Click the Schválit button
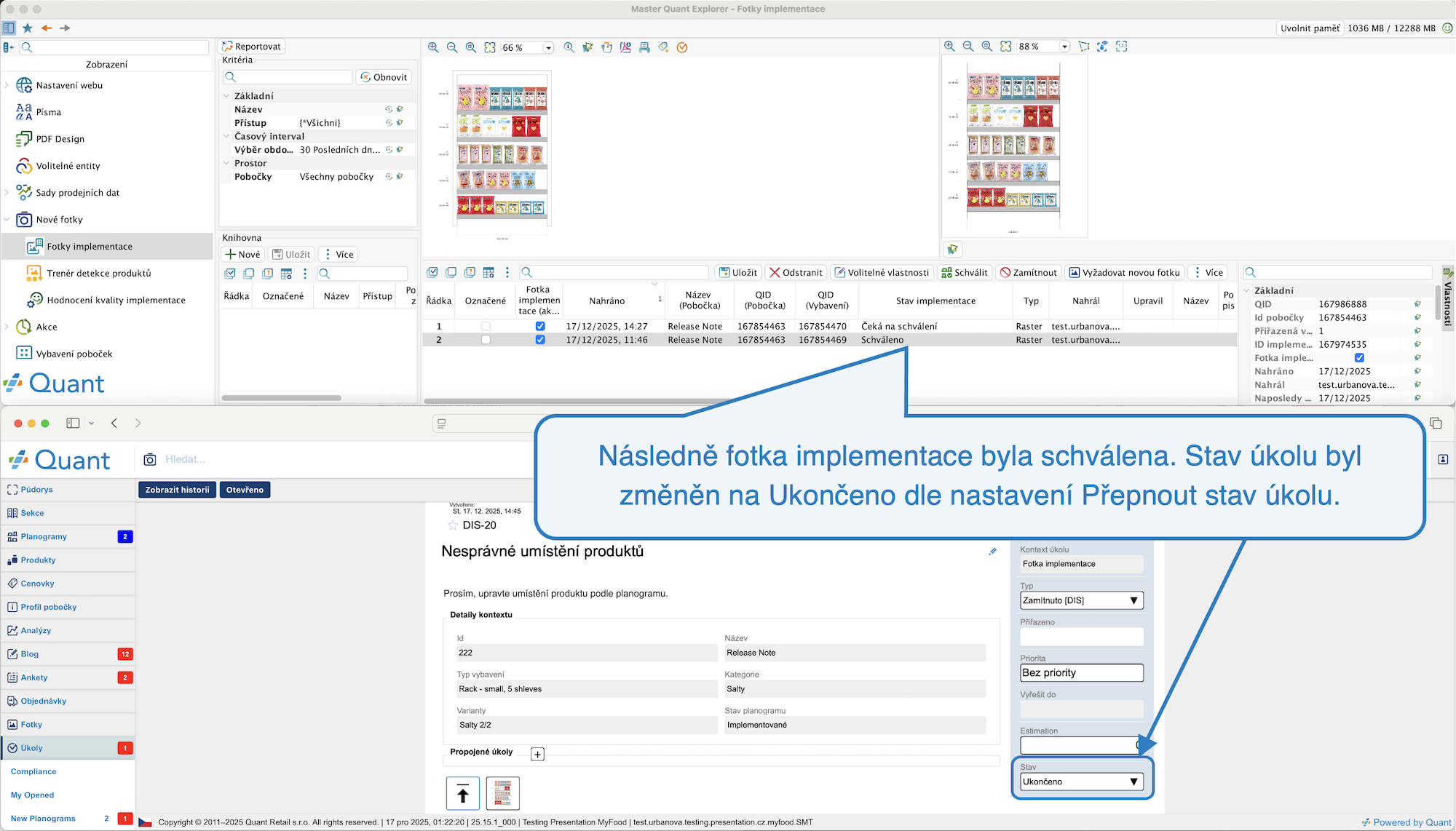Viewport: 1456px width, 831px height. pos(964,272)
